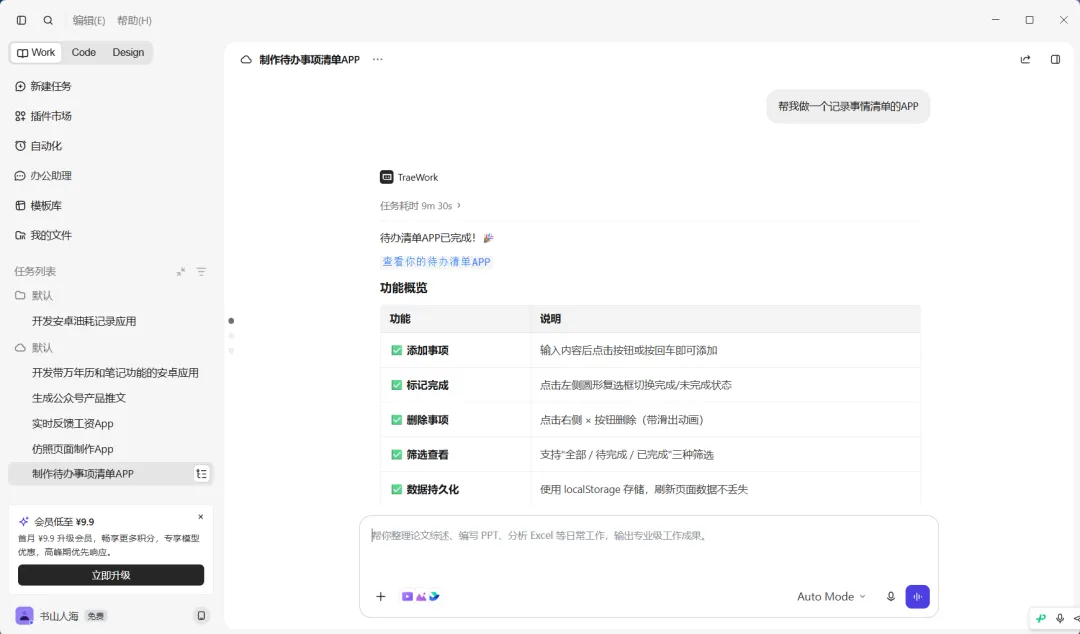Click the 立即升级 upgrade button
The image size is (1080, 634).
coord(111,575)
